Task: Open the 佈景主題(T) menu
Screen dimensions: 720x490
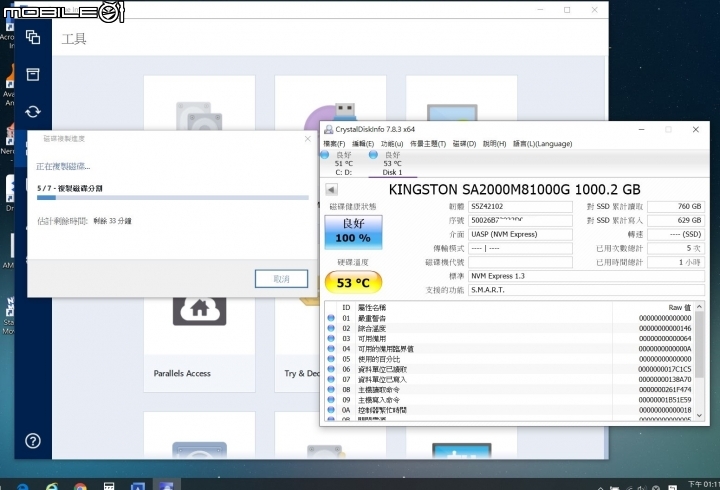Action: (428, 144)
